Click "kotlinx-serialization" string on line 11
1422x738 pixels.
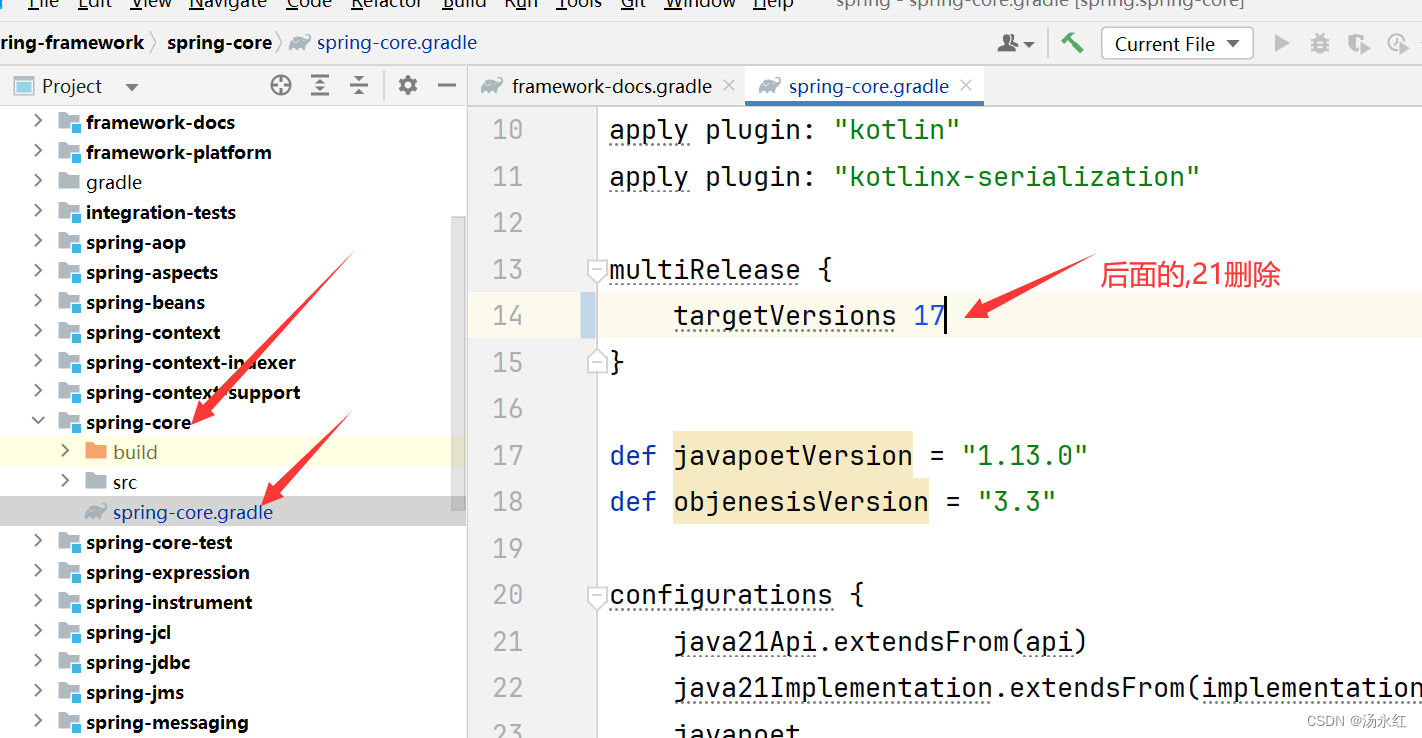(1017, 177)
